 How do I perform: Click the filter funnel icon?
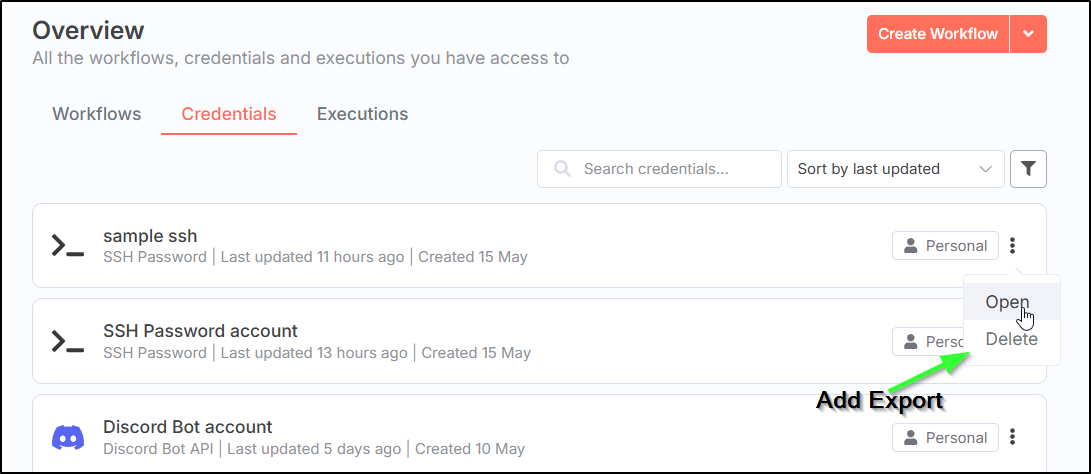(x=1028, y=169)
